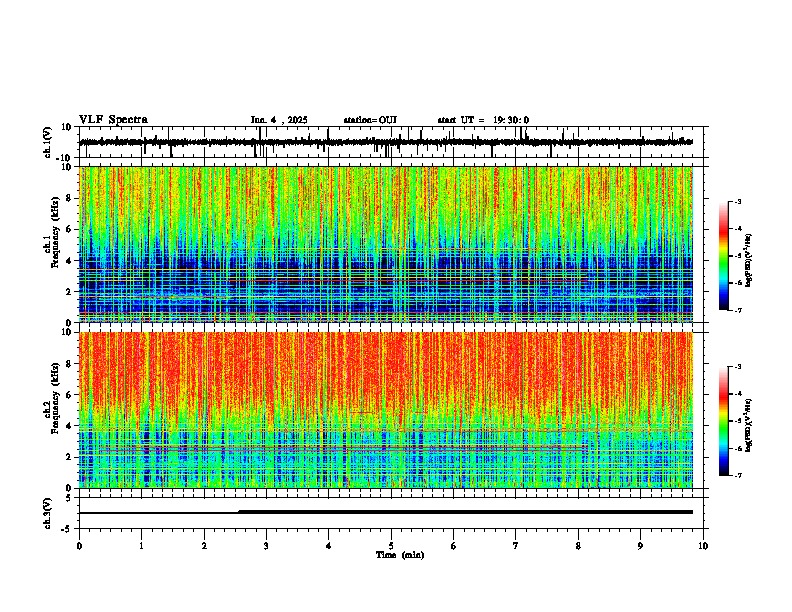Click the ch.1 spectrogram color scale bar
The width and height of the screenshot is (792, 612).
[x=724, y=256]
